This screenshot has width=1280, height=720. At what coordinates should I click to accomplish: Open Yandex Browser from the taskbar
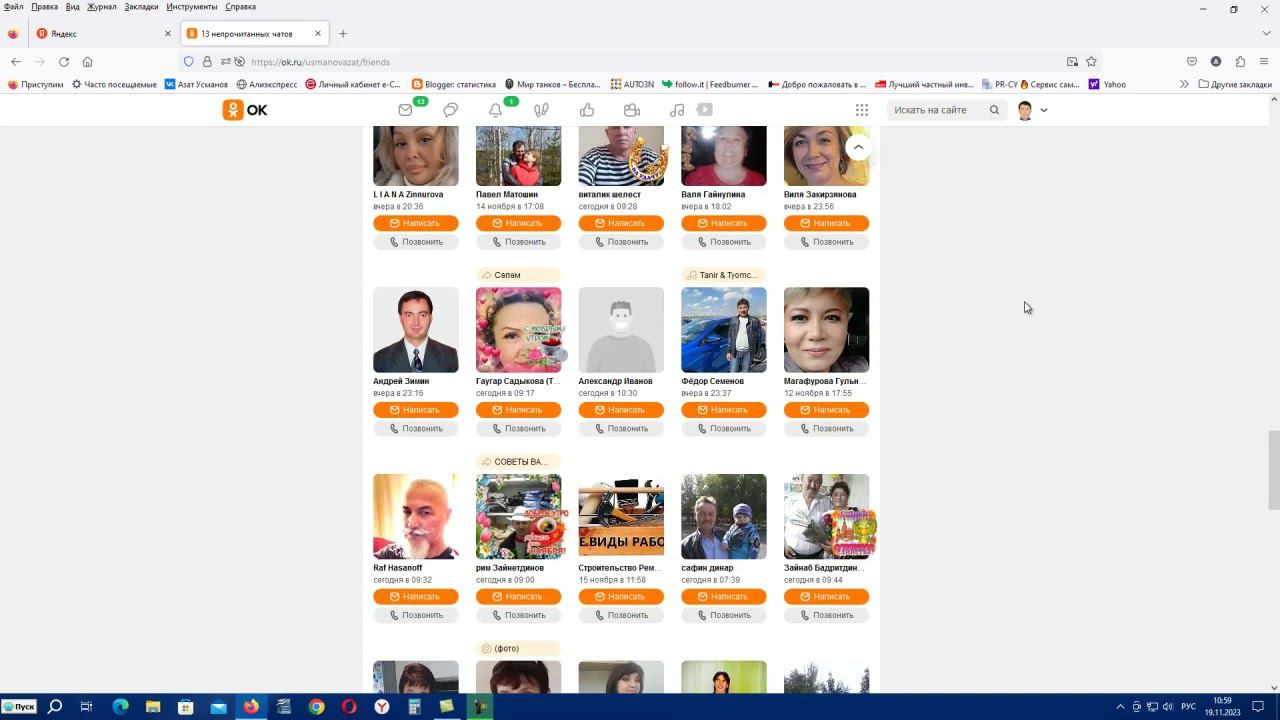click(x=382, y=707)
